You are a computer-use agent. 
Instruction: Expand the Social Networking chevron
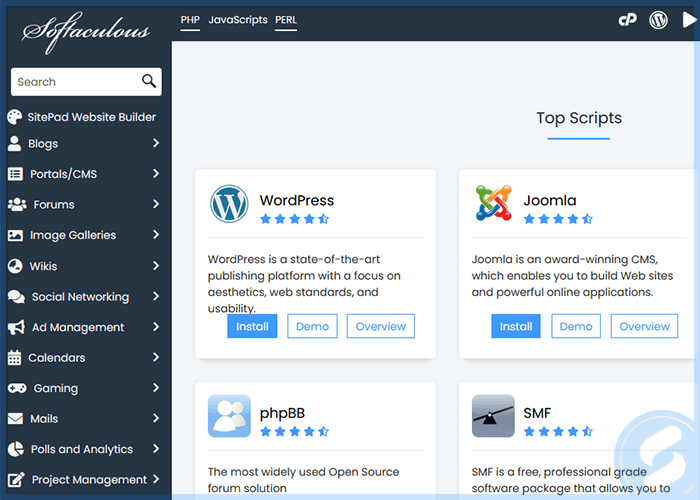156,296
